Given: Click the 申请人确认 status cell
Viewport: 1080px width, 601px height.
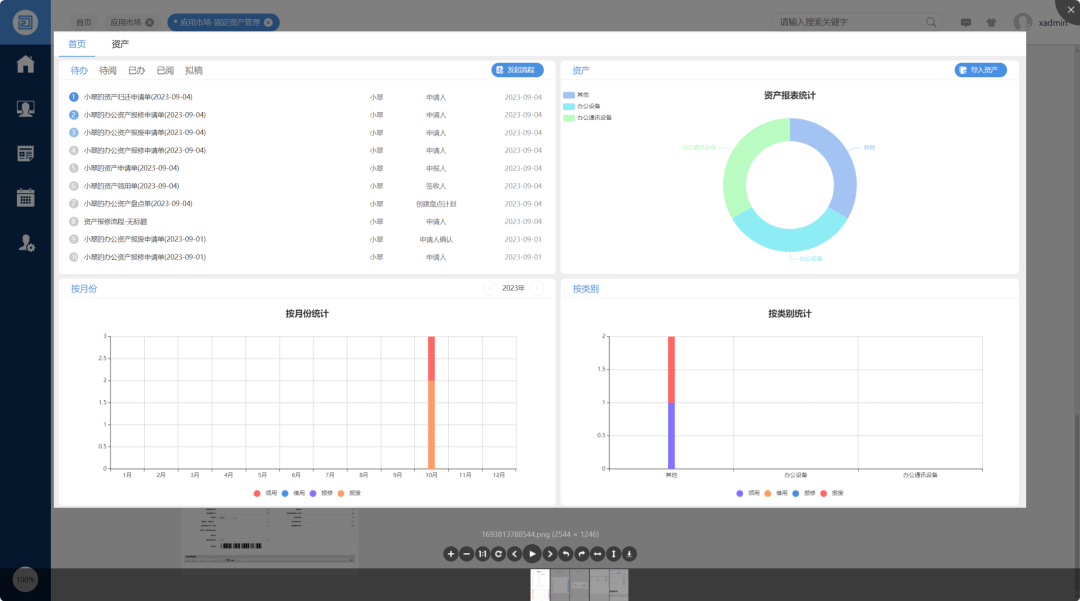Looking at the screenshot, I should pos(436,240).
